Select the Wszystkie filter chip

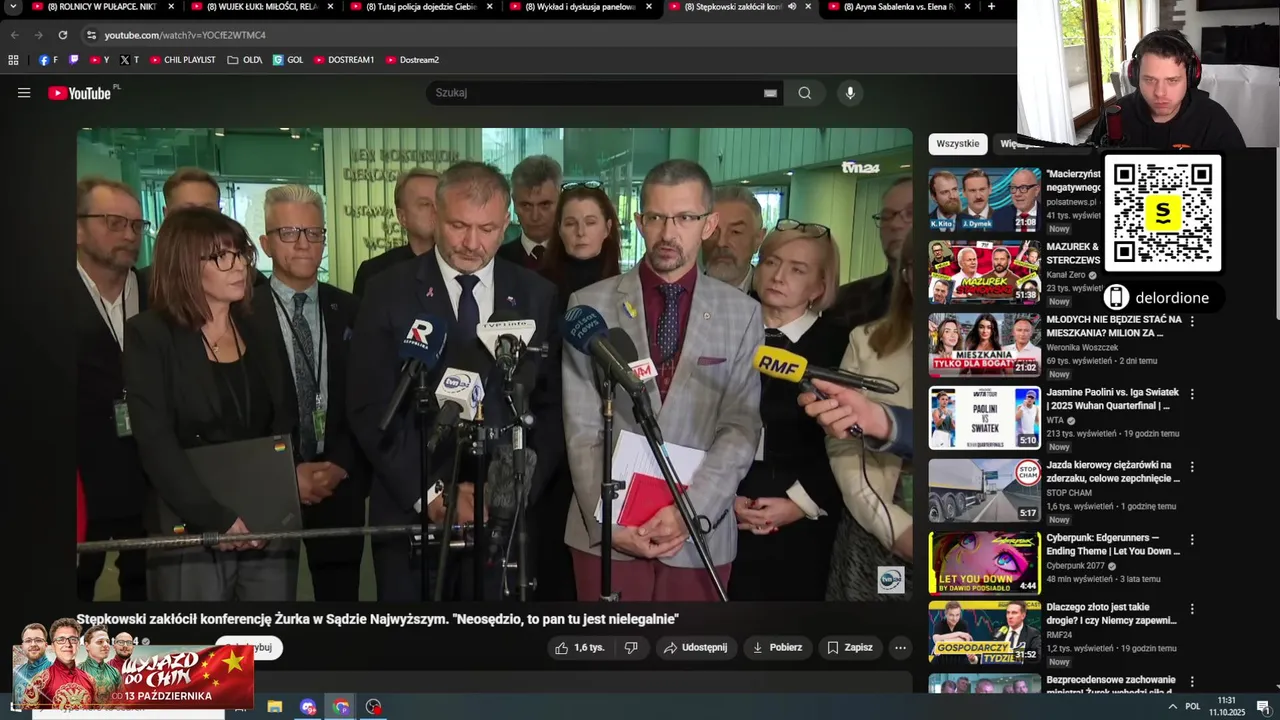(958, 144)
